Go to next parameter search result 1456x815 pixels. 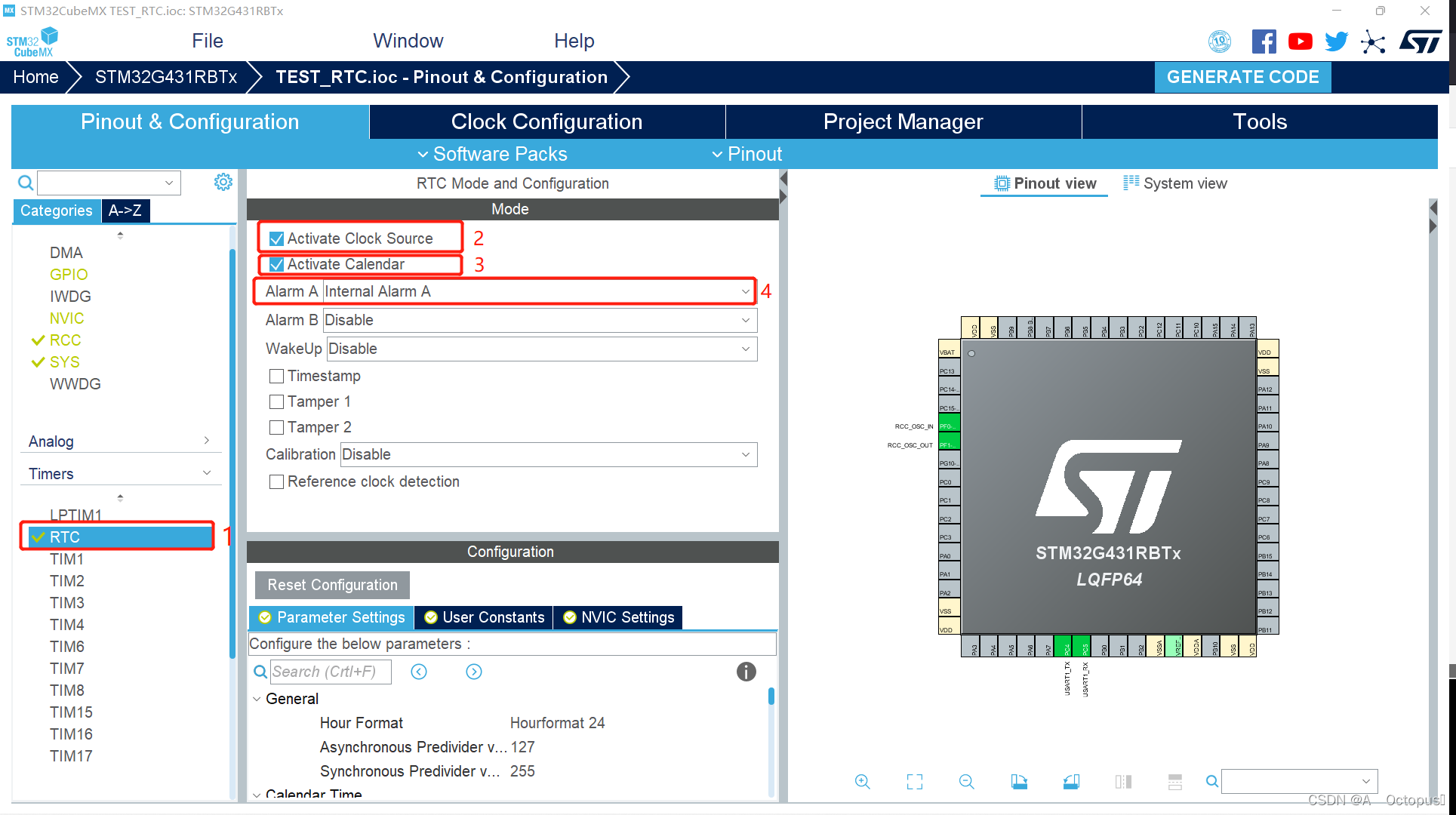pos(474,672)
